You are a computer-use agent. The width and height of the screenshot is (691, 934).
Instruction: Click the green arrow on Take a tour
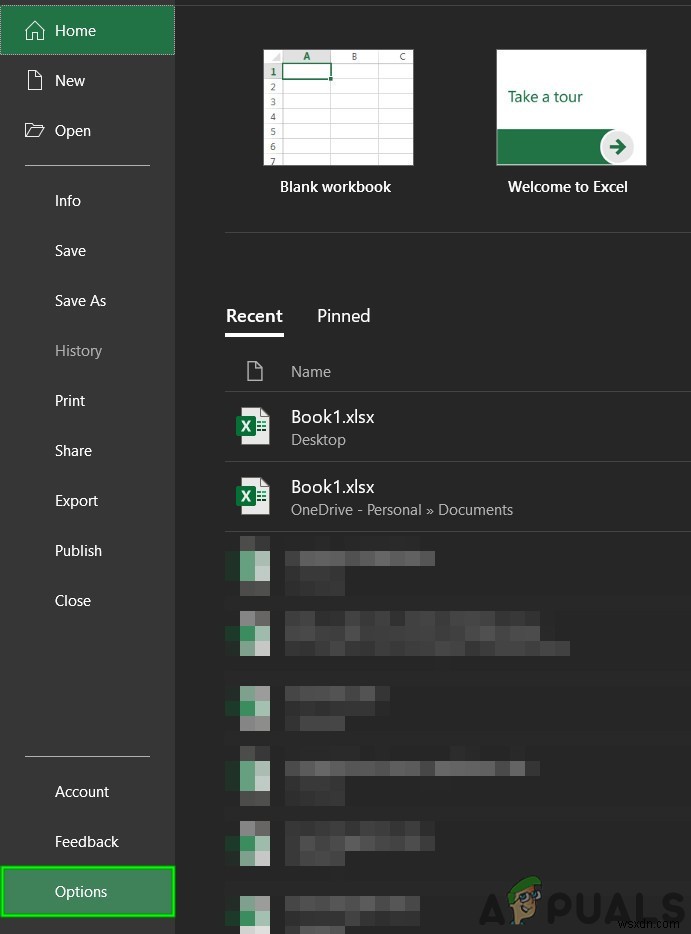click(618, 147)
